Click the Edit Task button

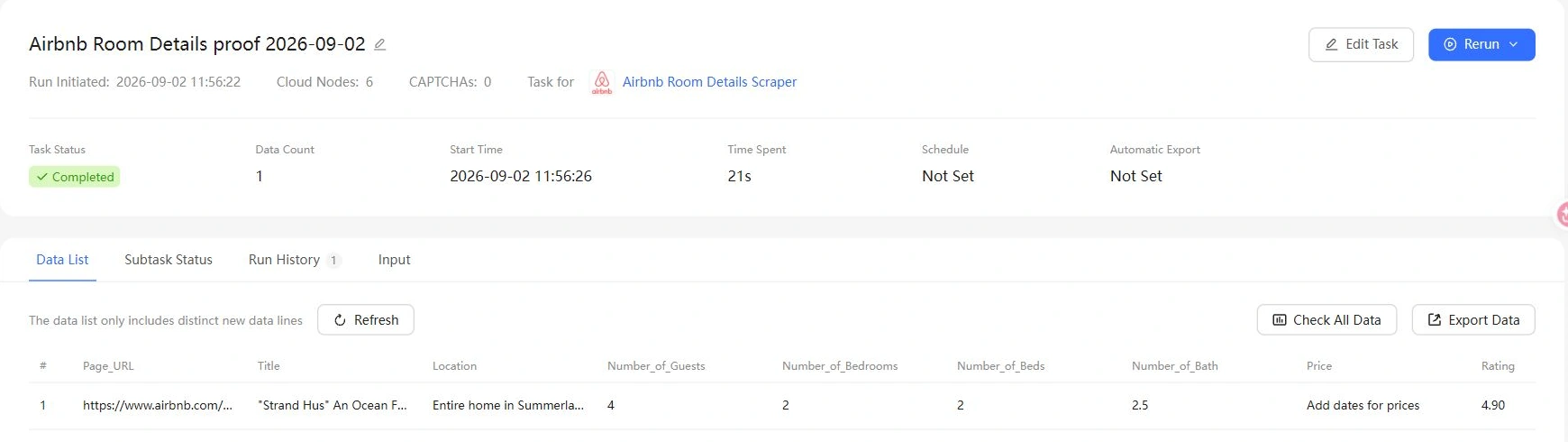coord(1361,44)
